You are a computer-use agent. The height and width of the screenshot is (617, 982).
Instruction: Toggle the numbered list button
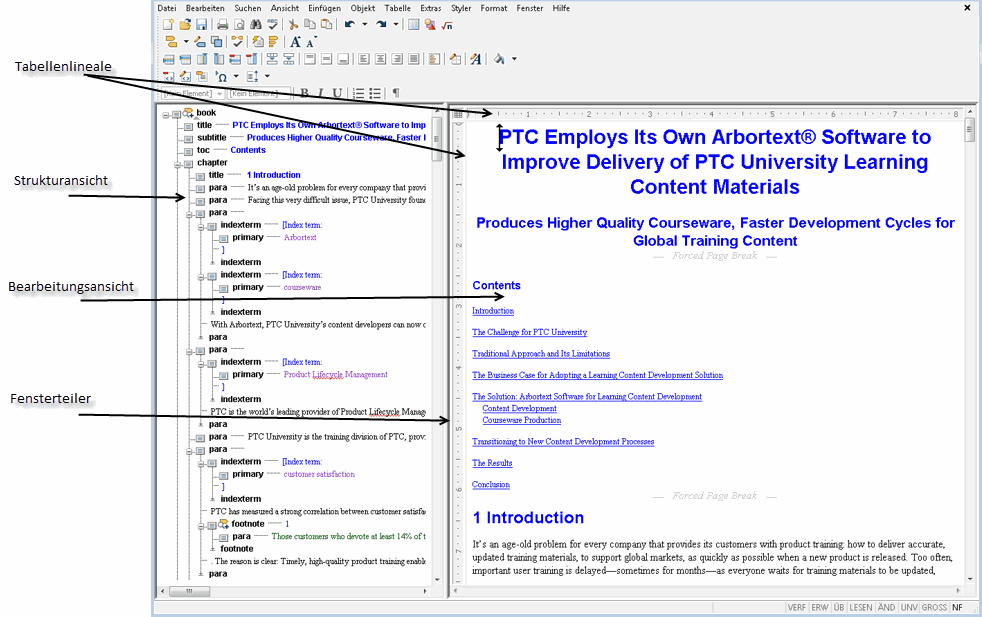358,93
